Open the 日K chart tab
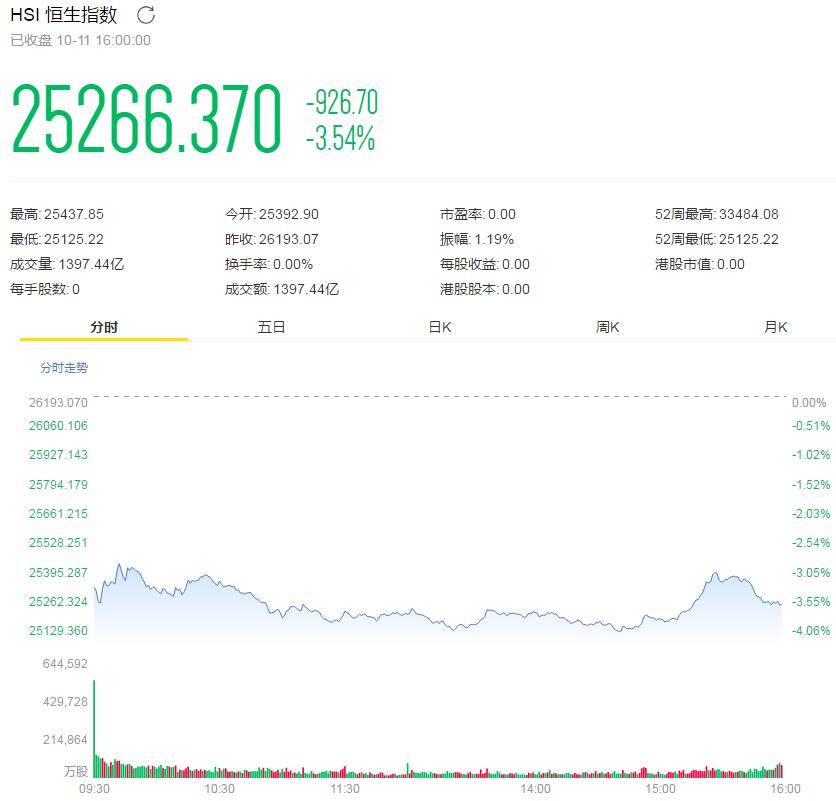The image size is (836, 801). pos(440,327)
